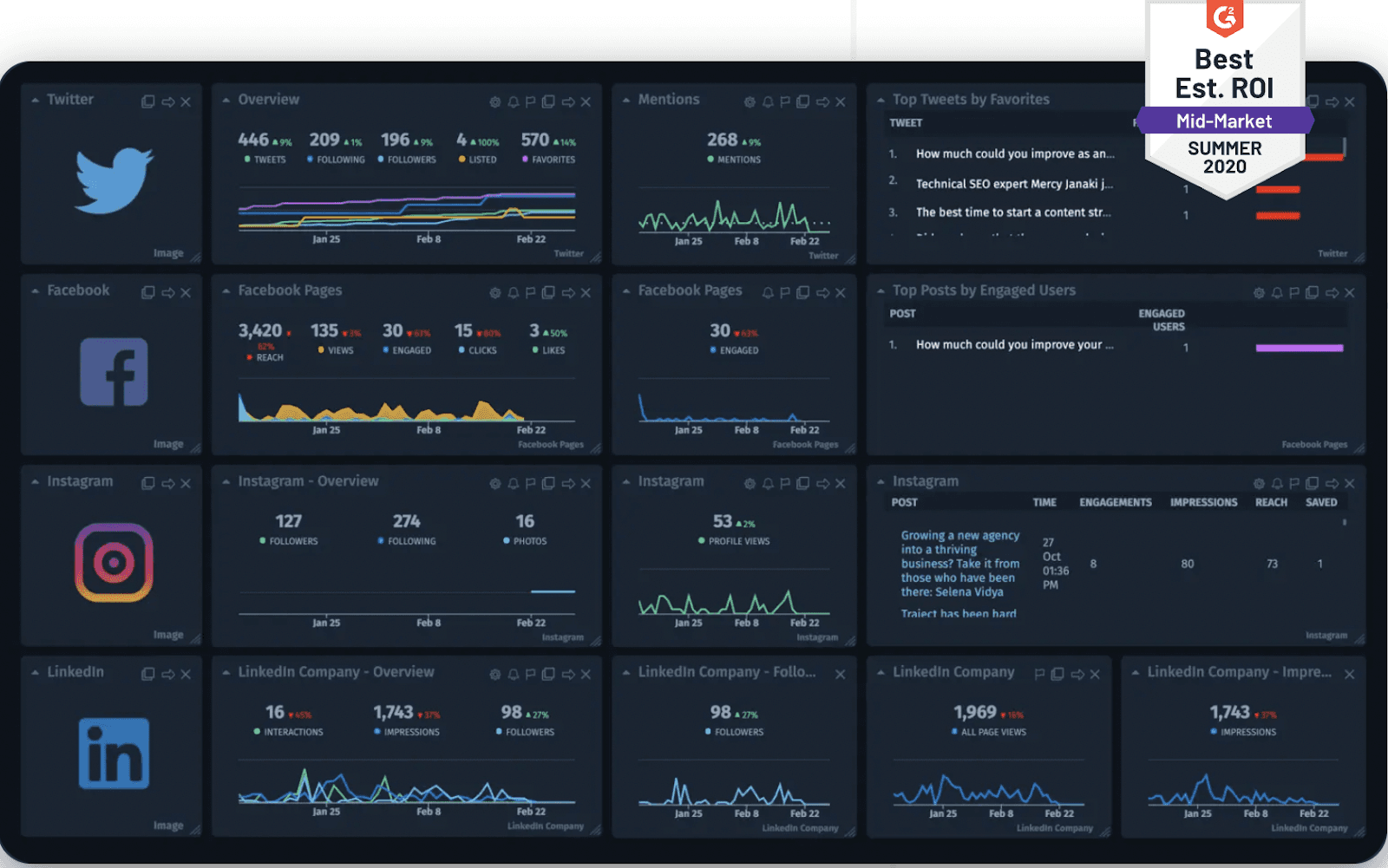The image size is (1388, 868).
Task: Click the arrow icon on Twitter image widget
Action: coord(167,102)
